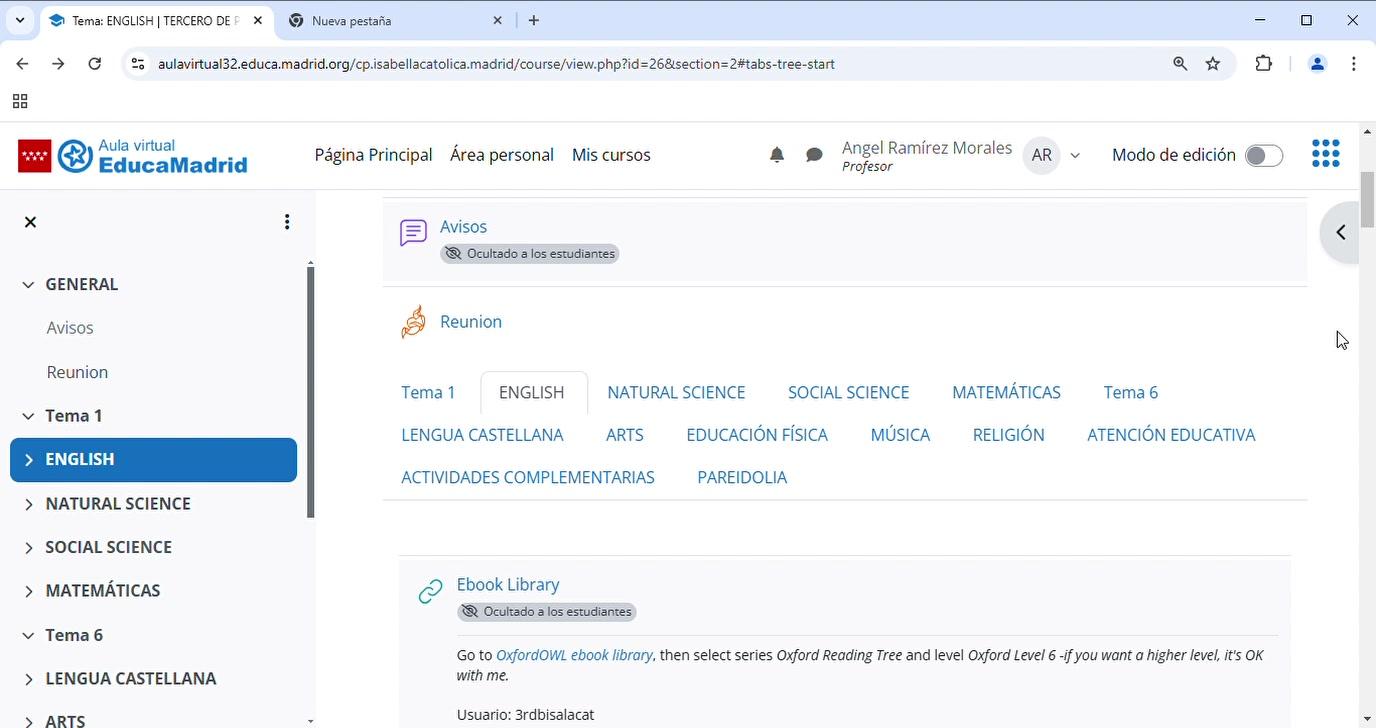Image resolution: width=1376 pixels, height=728 pixels.
Task: Follow the OxfordOWL ebook library link
Action: 574,655
